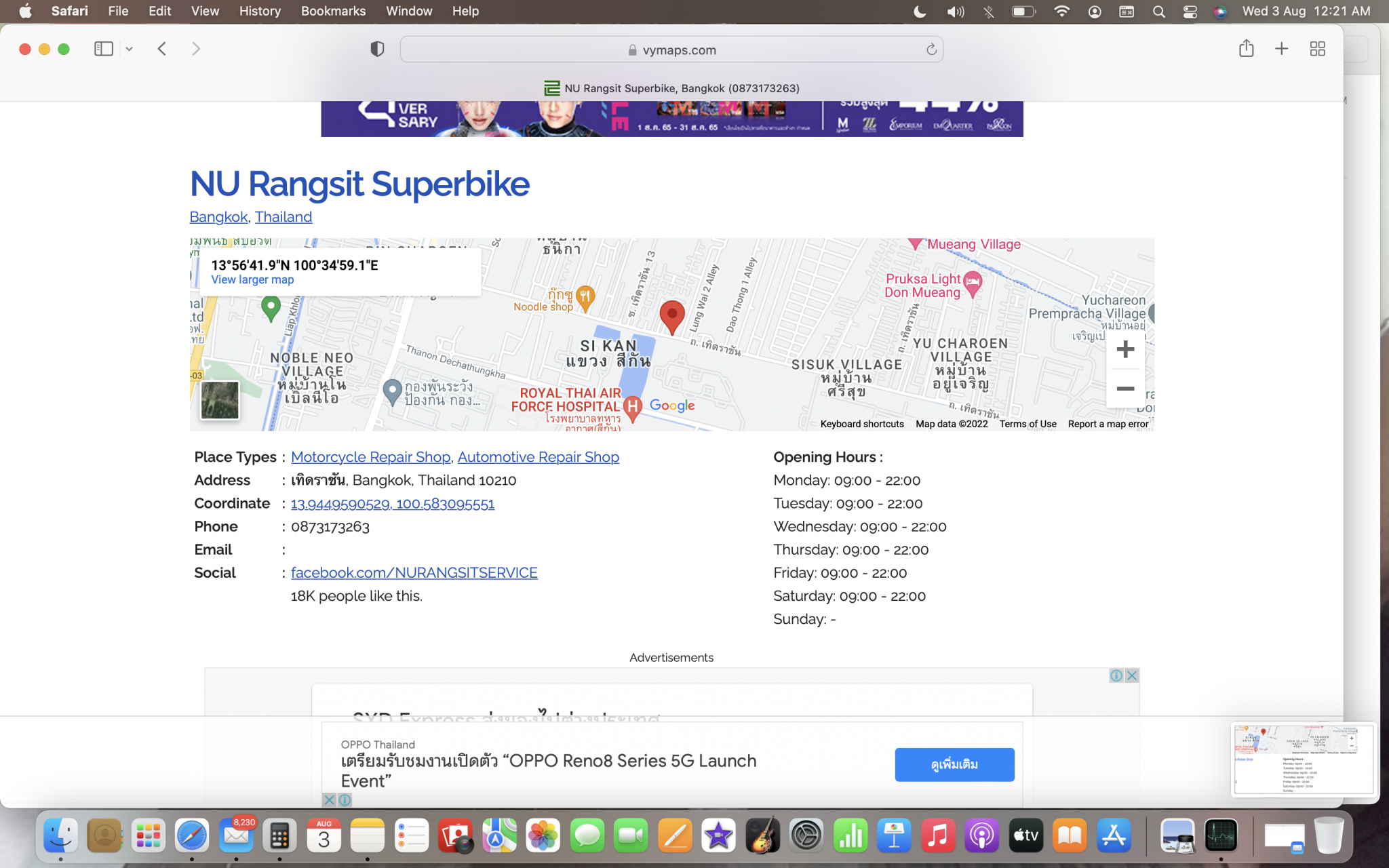Close the upper advertisement with X icon
This screenshot has width=1389, height=868.
(1131, 675)
